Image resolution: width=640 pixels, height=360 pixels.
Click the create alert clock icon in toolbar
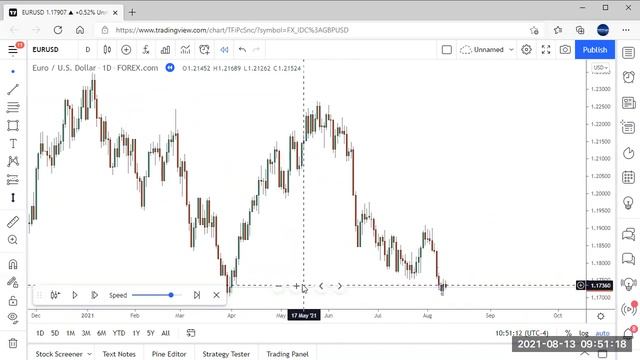[x=204, y=50]
